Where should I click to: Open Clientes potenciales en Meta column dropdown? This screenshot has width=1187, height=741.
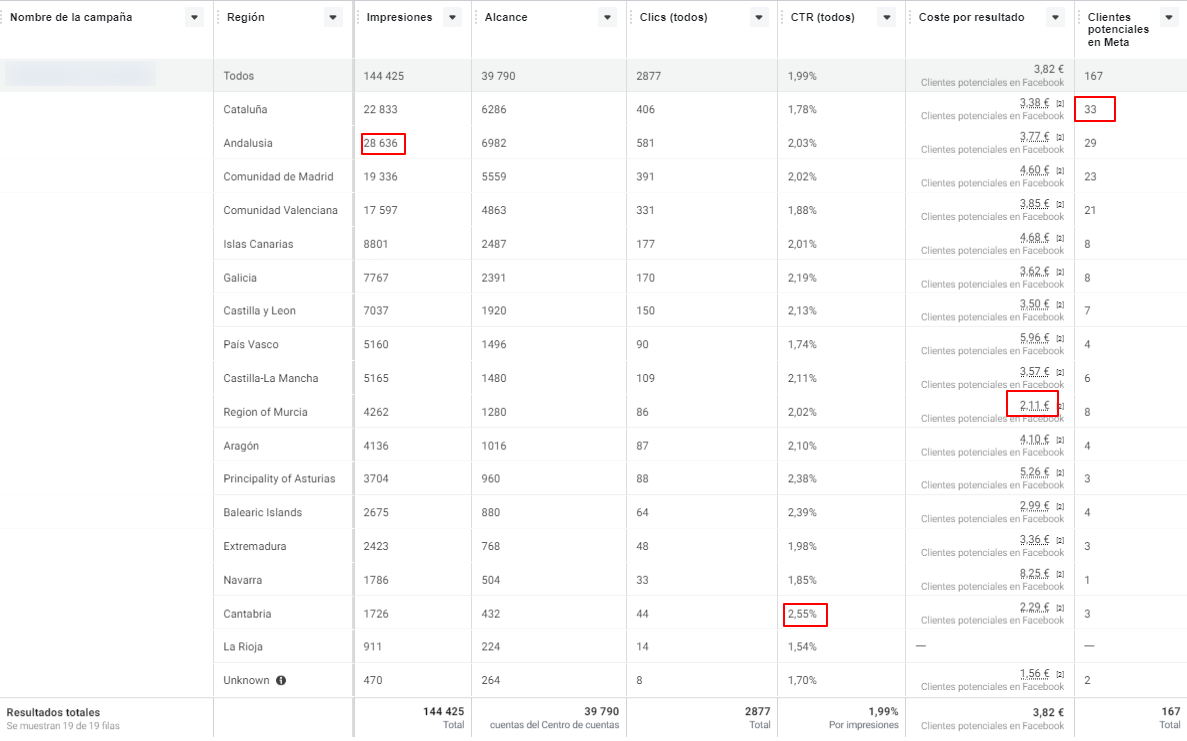pyautogui.click(x=1169, y=17)
